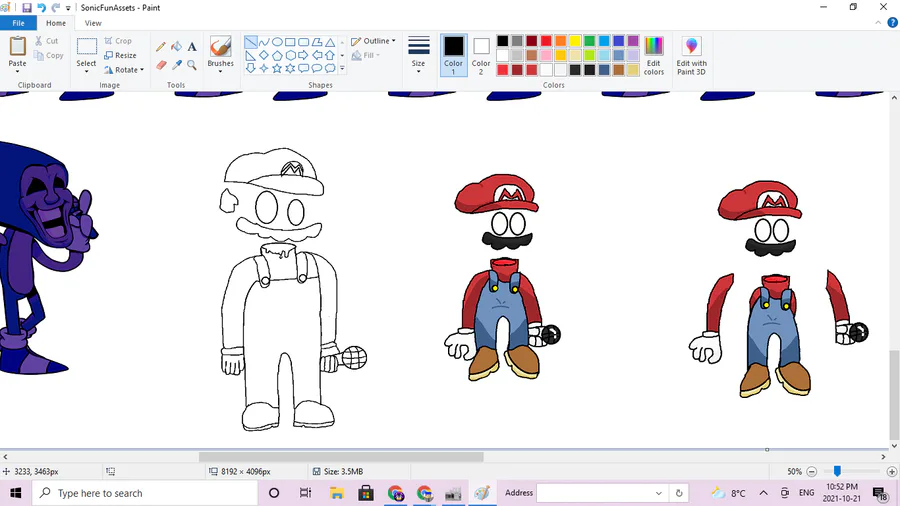Choose the Rounded rectangle shape
900x506 pixels.
(x=304, y=42)
